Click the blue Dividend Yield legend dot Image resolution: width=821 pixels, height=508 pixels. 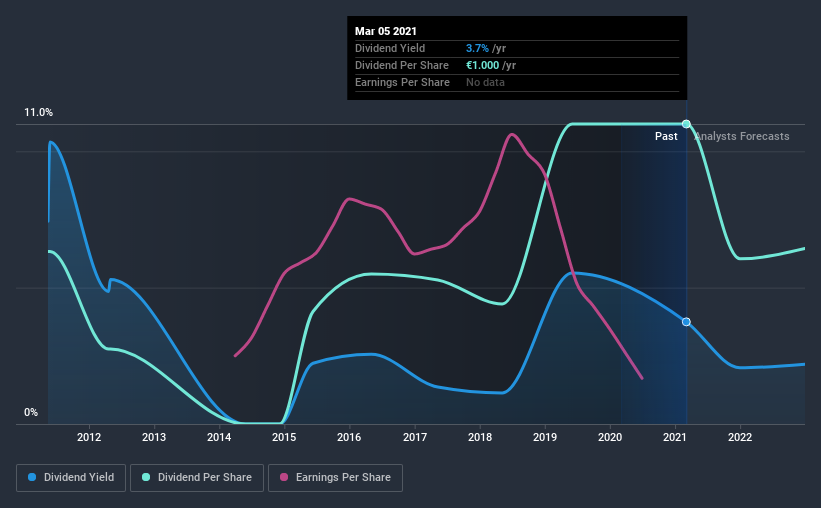coord(32,477)
